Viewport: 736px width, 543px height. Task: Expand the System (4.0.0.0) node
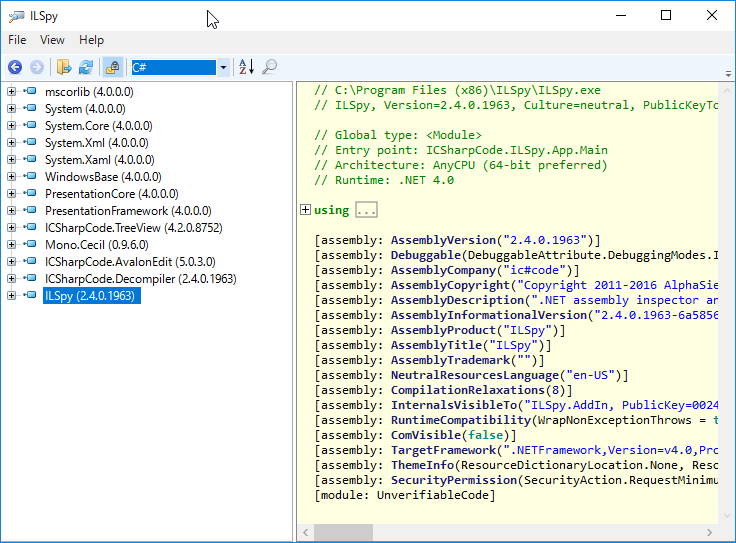[x=12, y=108]
